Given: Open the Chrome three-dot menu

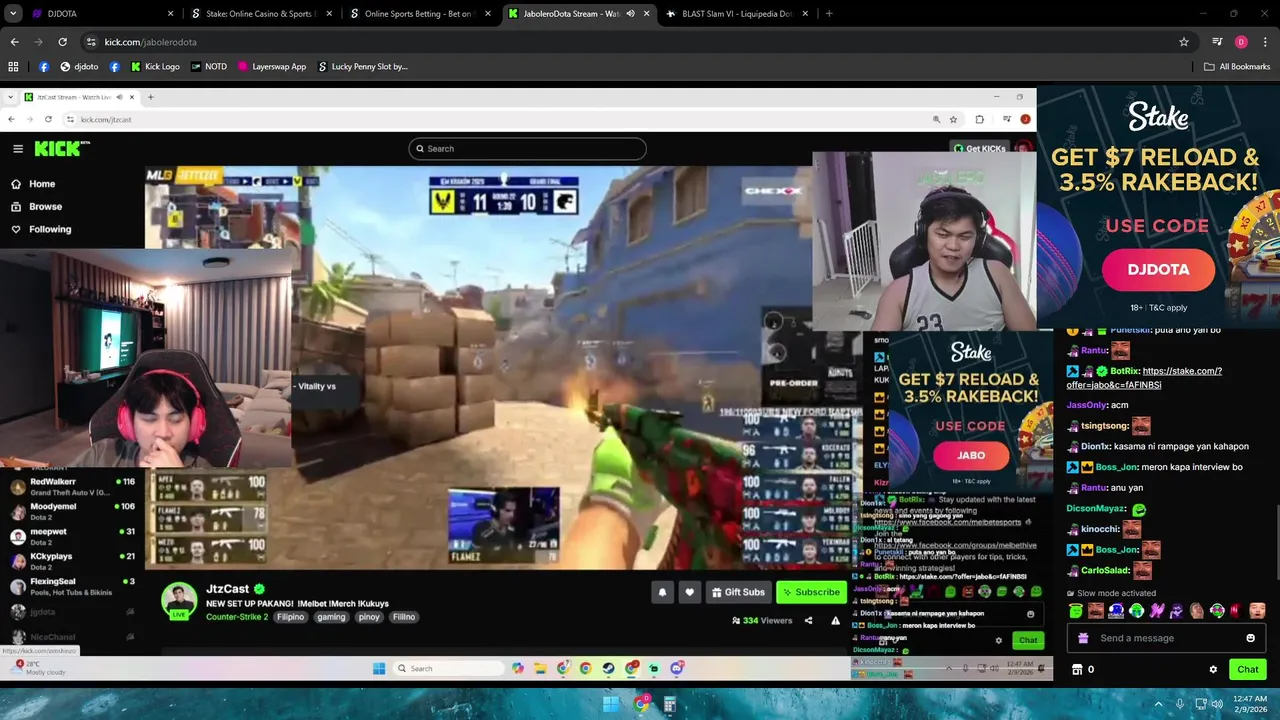Looking at the screenshot, I should (x=1264, y=42).
